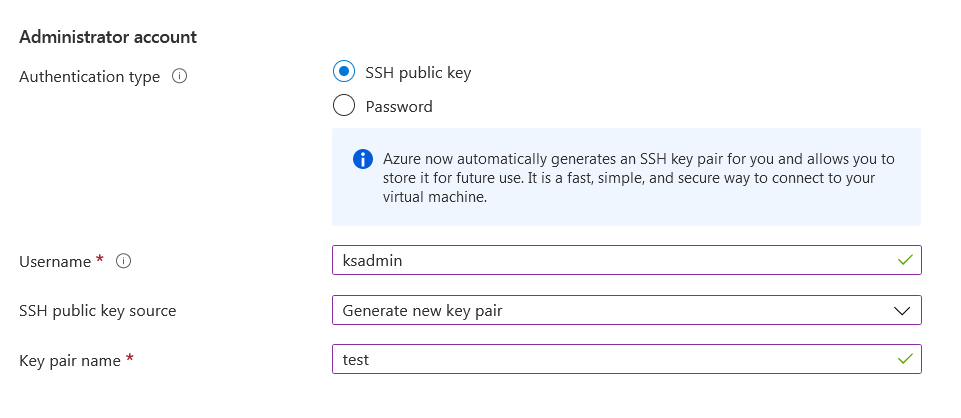Image resolution: width=961 pixels, height=418 pixels.
Task: Click the Authentication type label
Action: [89, 76]
